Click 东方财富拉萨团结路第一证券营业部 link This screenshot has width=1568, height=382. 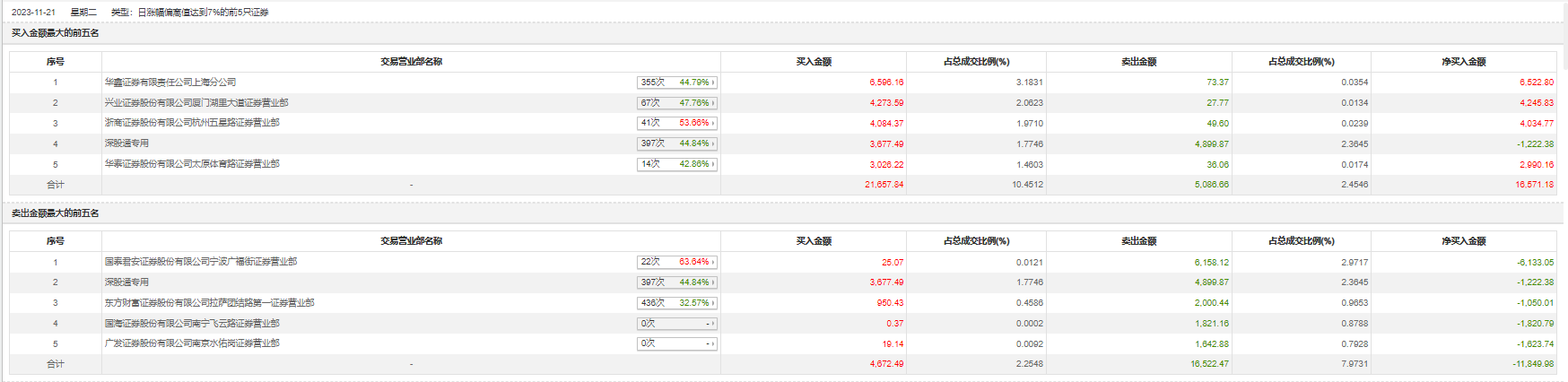(209, 303)
